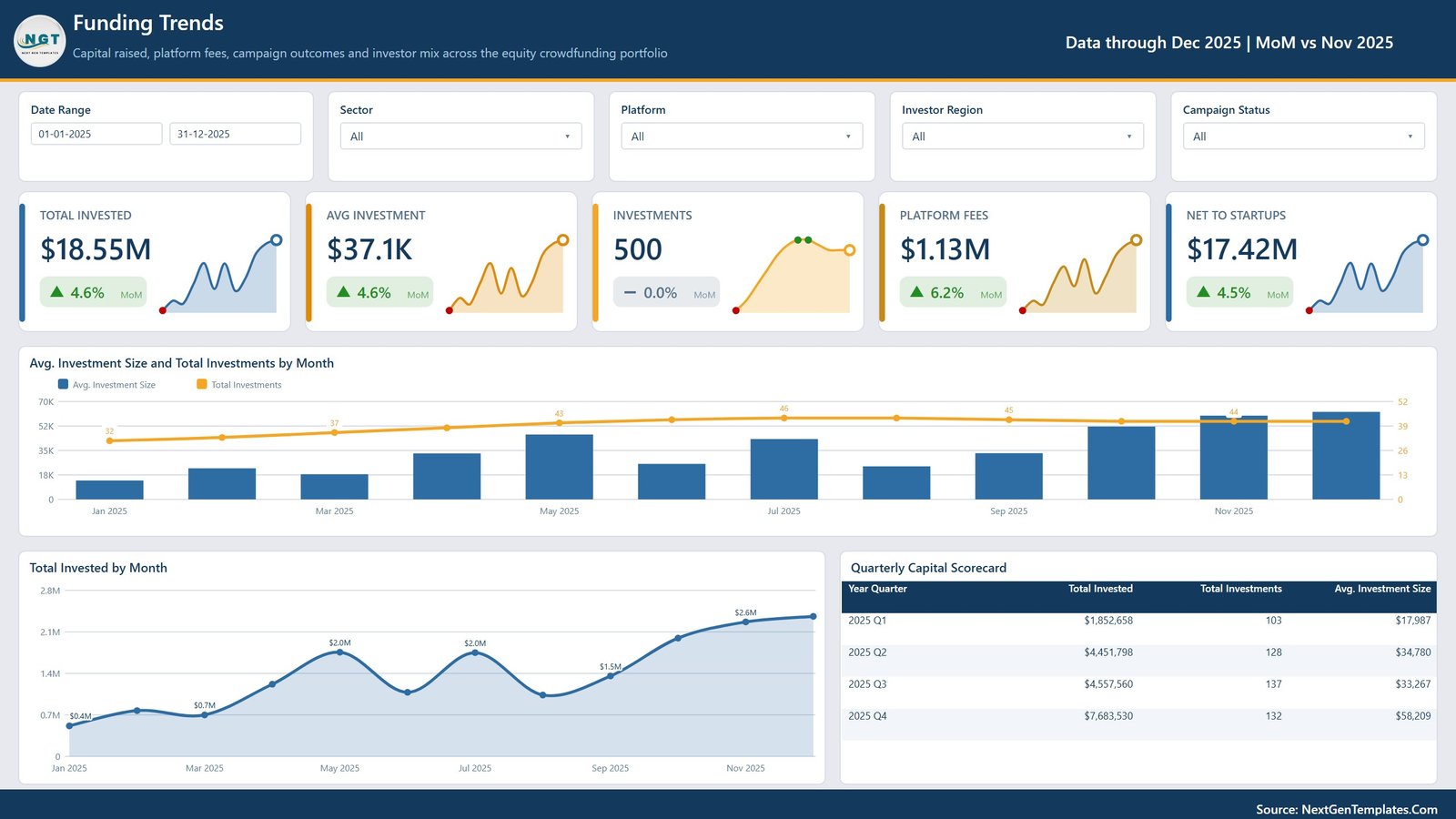
Task: Click the $18.55M Total Invested value
Action: [x=96, y=249]
